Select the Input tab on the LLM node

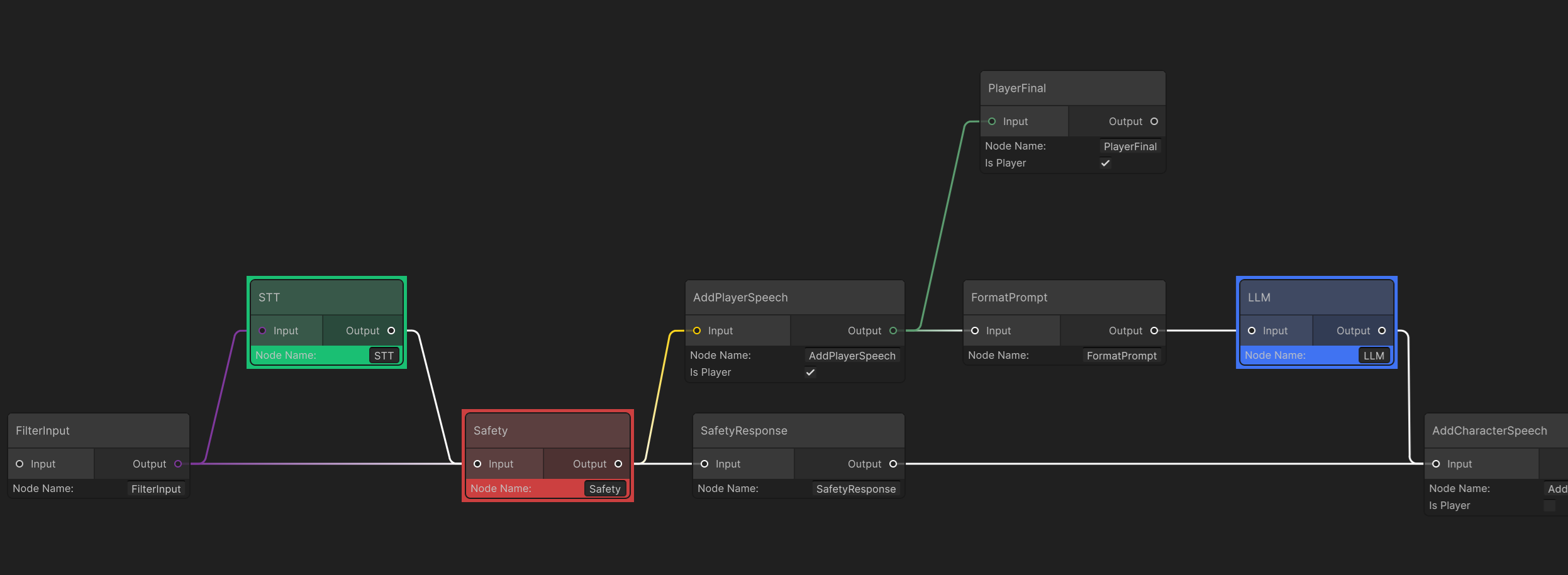pos(1277,330)
